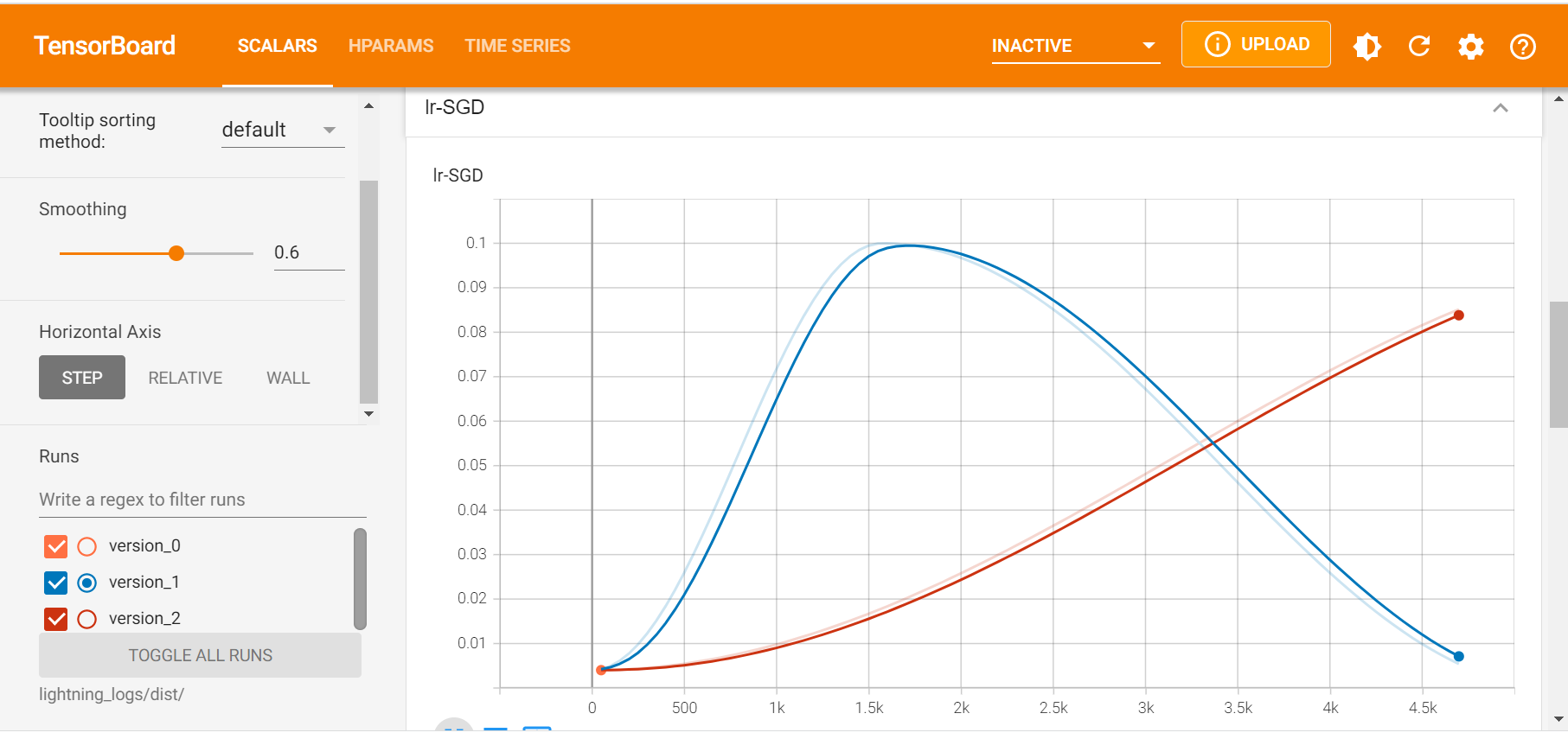
Task: Click the regex filter runs field
Action: (x=202, y=500)
